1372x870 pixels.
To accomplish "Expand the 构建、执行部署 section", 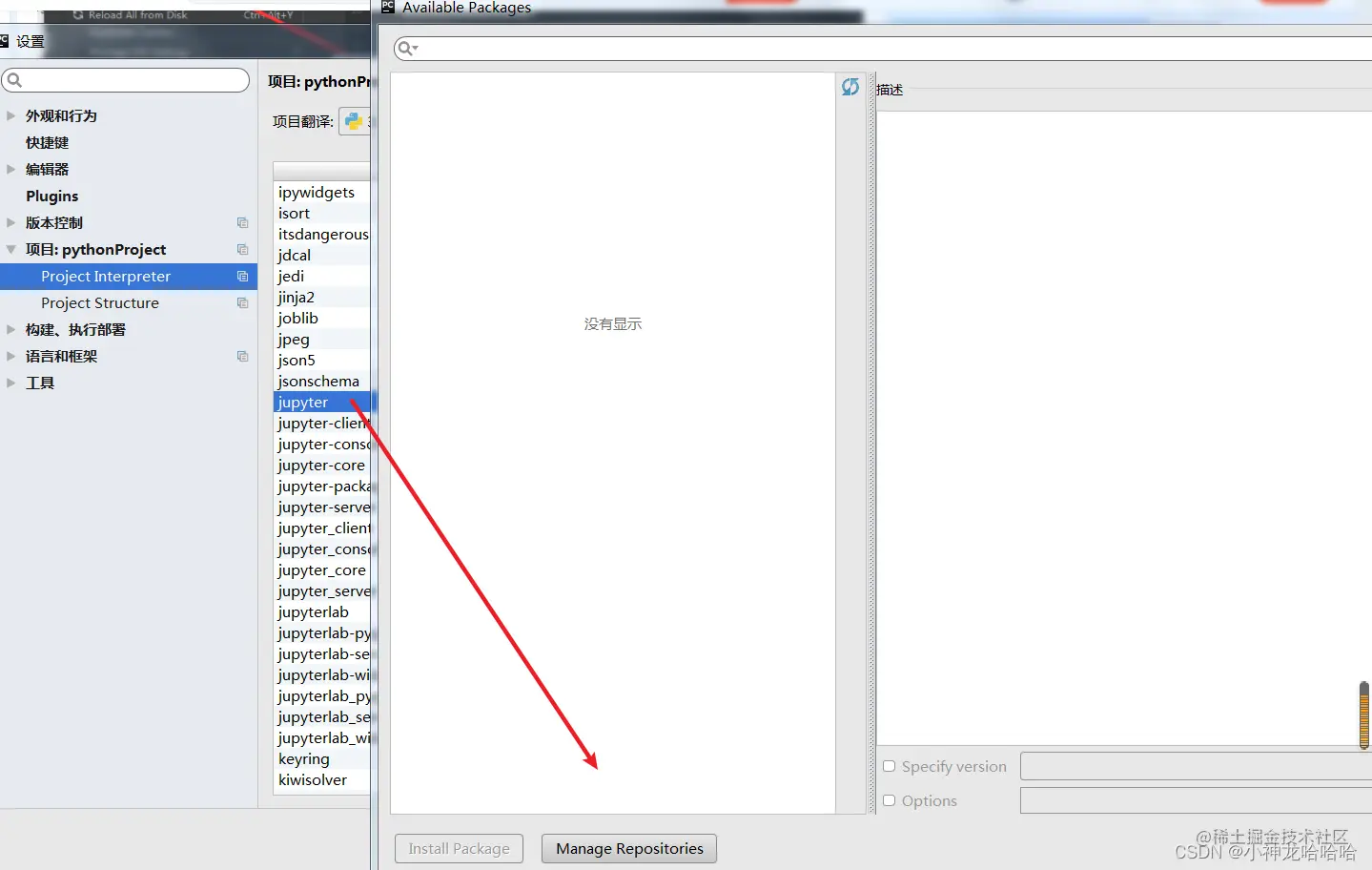I will point(10,329).
